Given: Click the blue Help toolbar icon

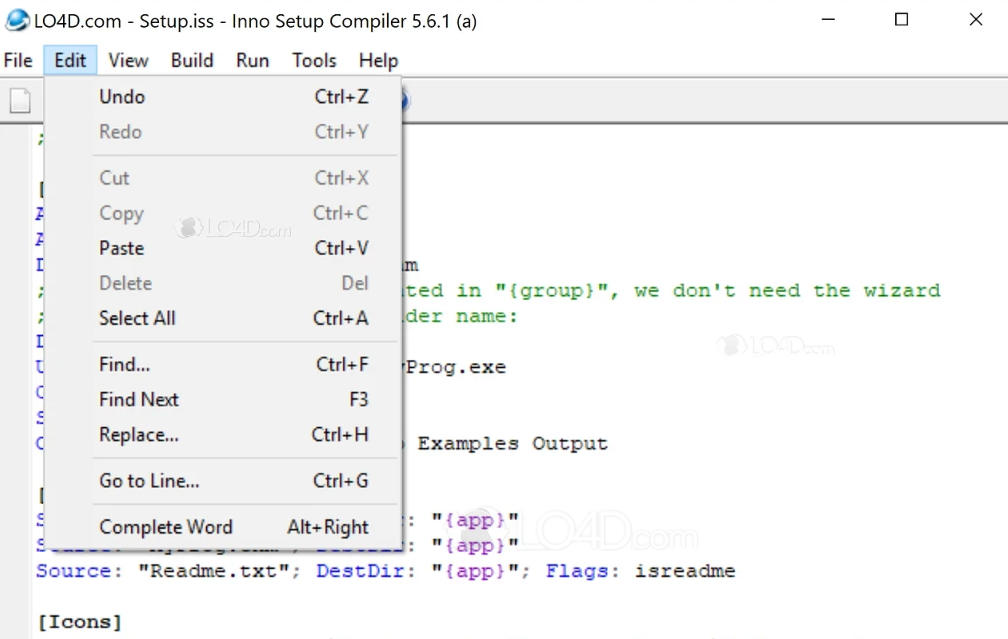Looking at the screenshot, I should tap(404, 100).
